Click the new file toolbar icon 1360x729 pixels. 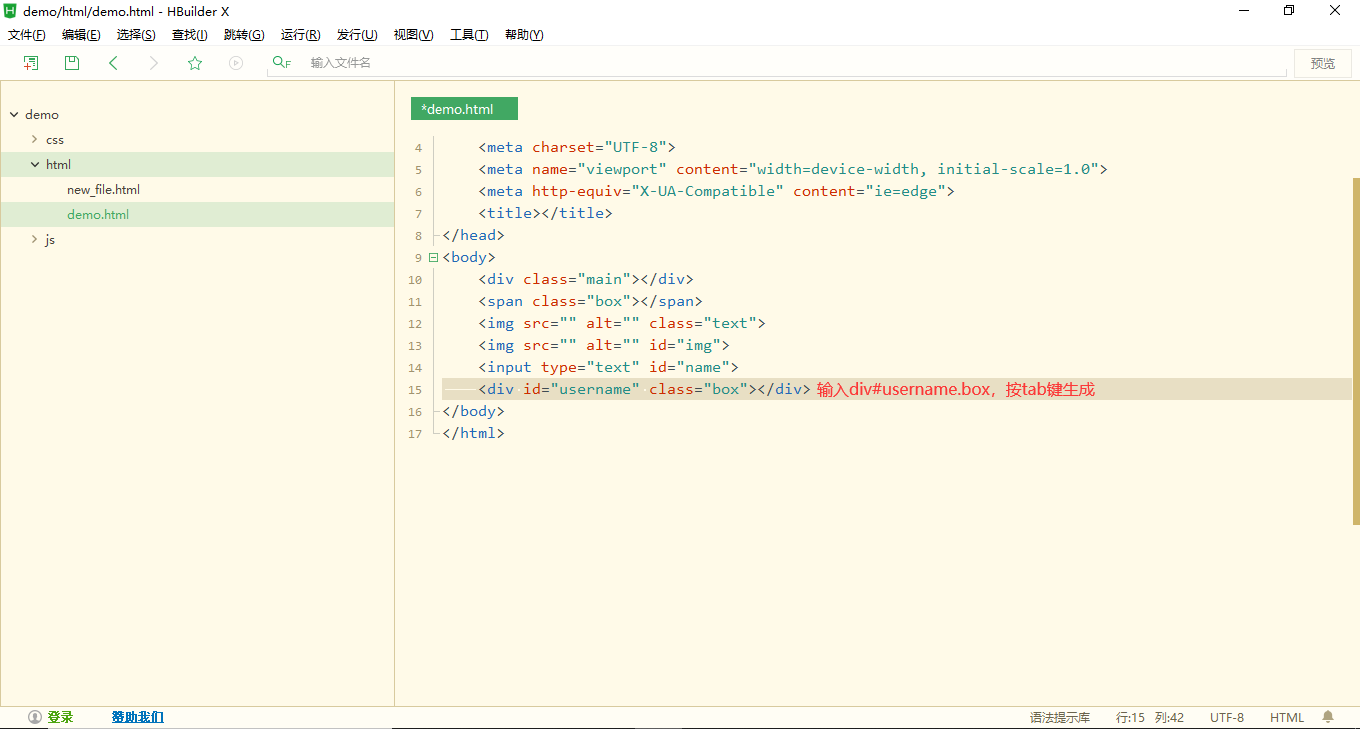[x=31, y=63]
